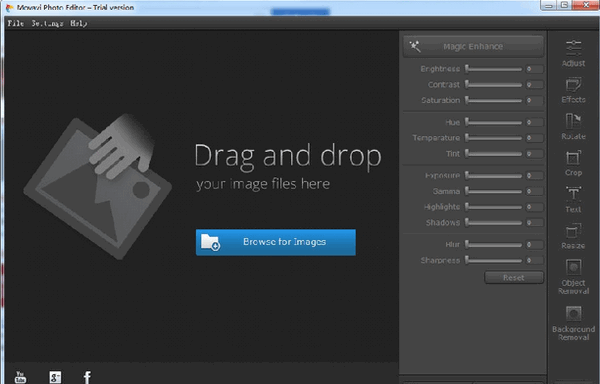Click the Contrast value input field

(x=534, y=85)
